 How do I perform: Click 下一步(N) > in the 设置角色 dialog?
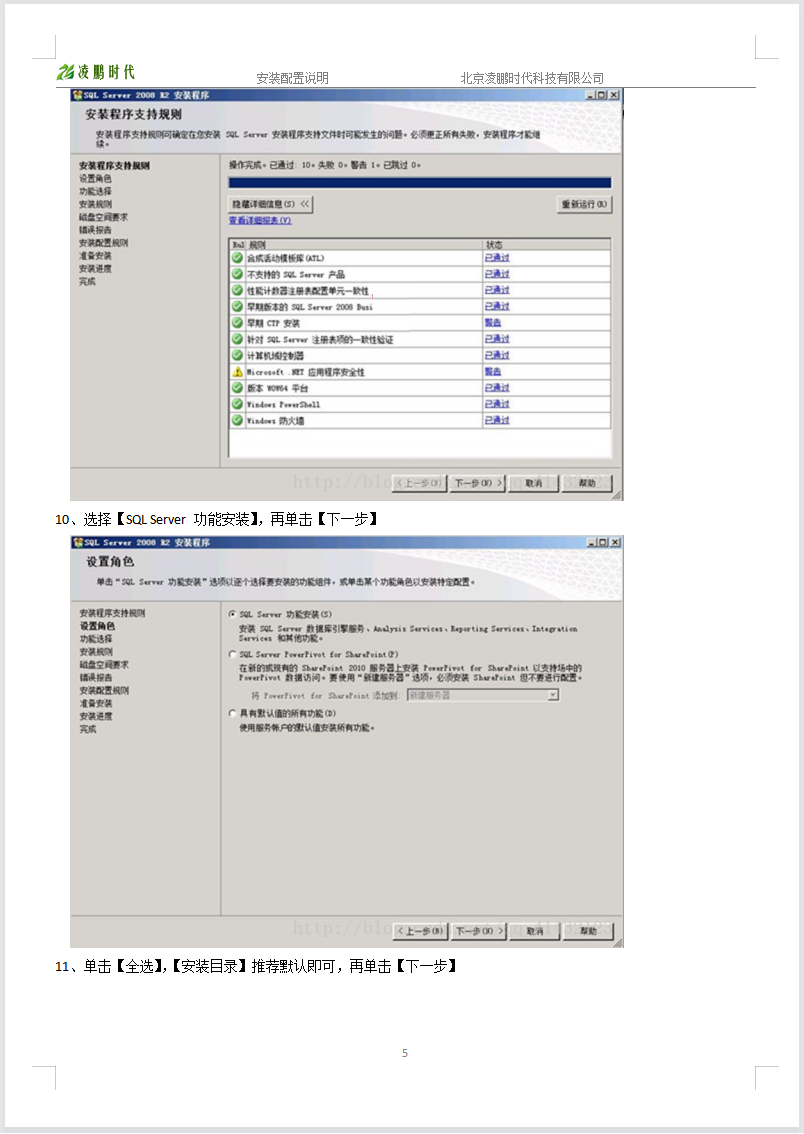tap(479, 932)
